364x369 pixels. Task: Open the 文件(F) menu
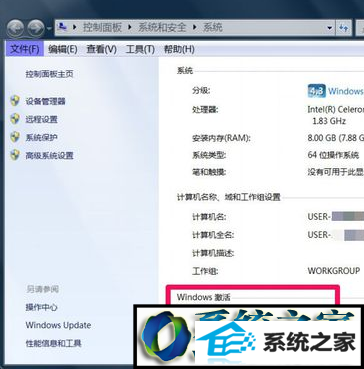tap(25, 49)
